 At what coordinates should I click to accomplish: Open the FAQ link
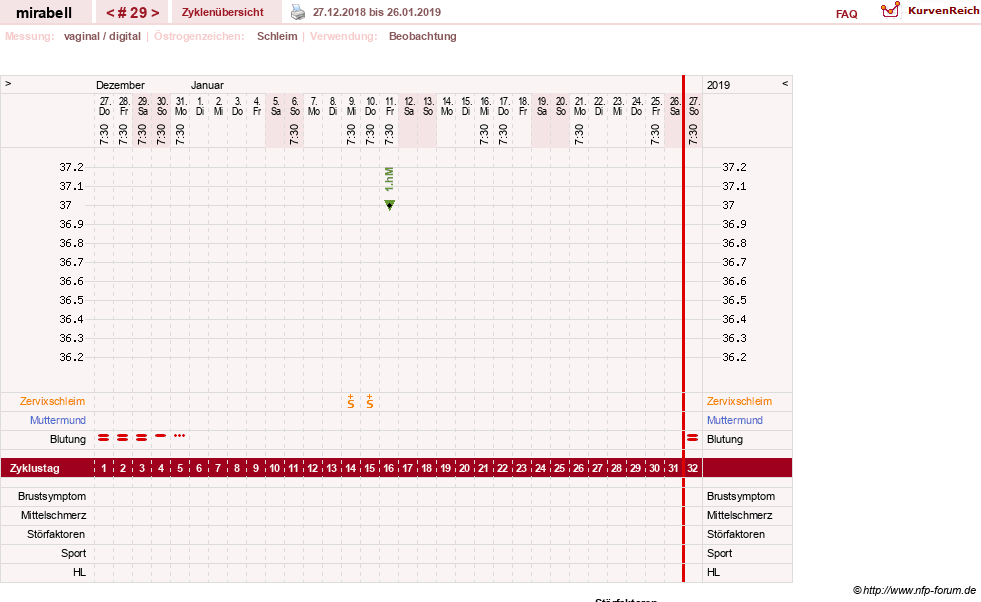[846, 14]
